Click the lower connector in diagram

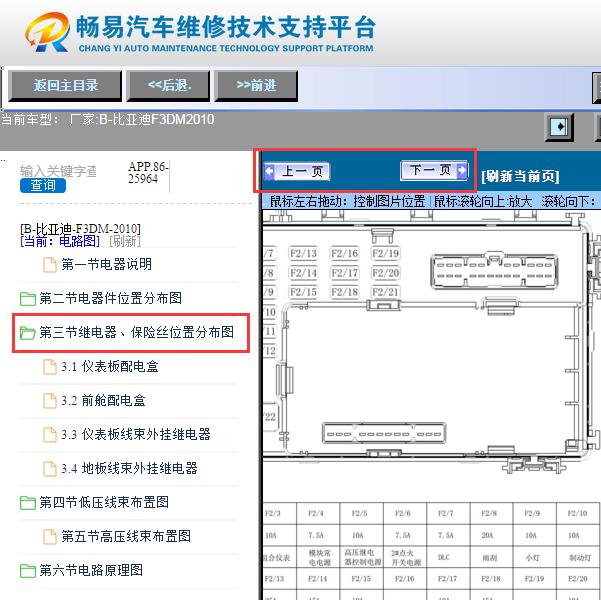click(x=384, y=434)
